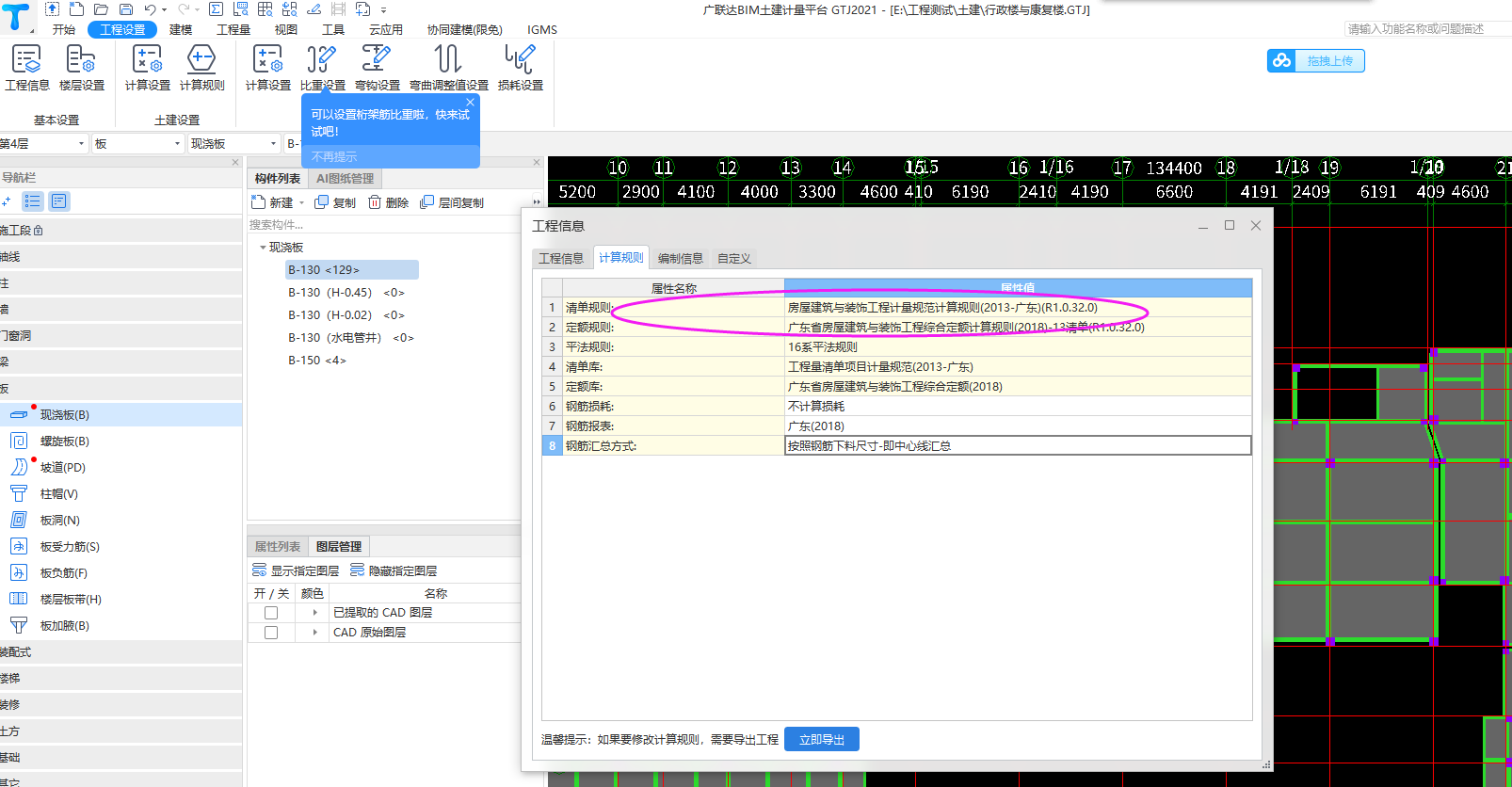
Task: Open the 开始 ribbon tab
Action: 64,29
